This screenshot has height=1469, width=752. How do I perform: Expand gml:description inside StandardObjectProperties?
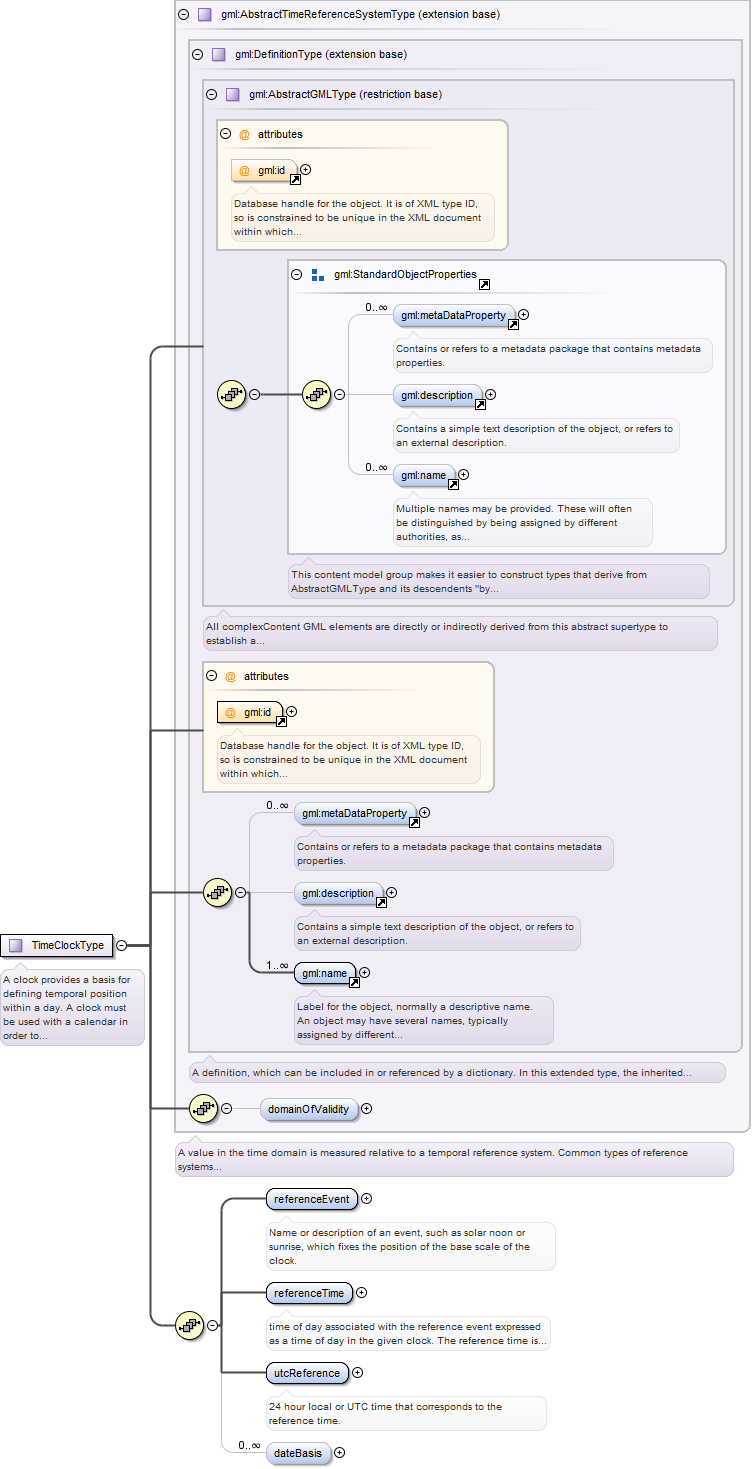[491, 395]
